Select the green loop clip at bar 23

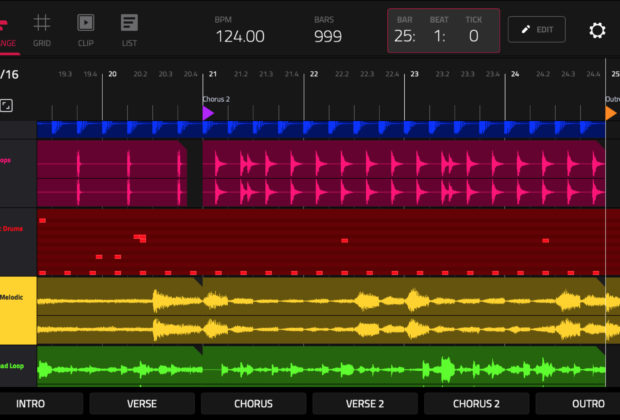(404, 366)
